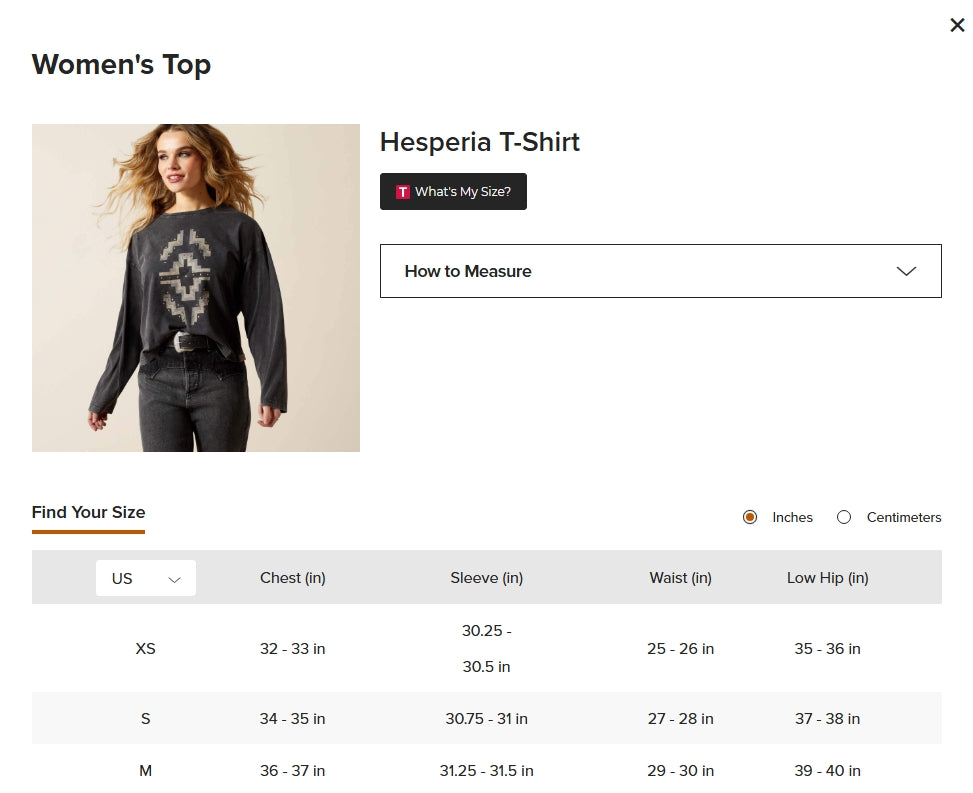
Task: Click the red T logo icon
Action: pos(403,192)
